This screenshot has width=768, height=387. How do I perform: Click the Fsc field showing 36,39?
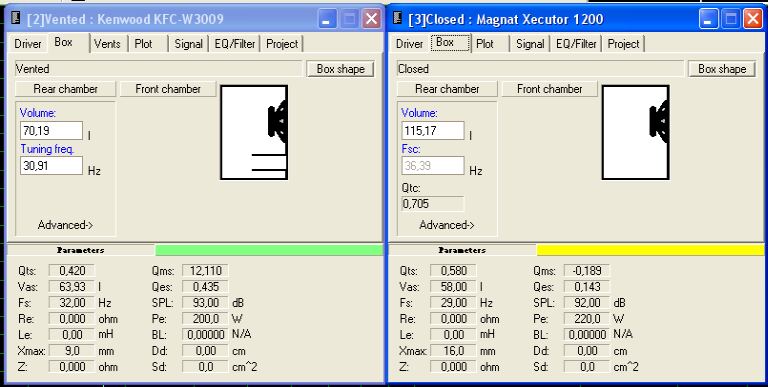[433, 166]
